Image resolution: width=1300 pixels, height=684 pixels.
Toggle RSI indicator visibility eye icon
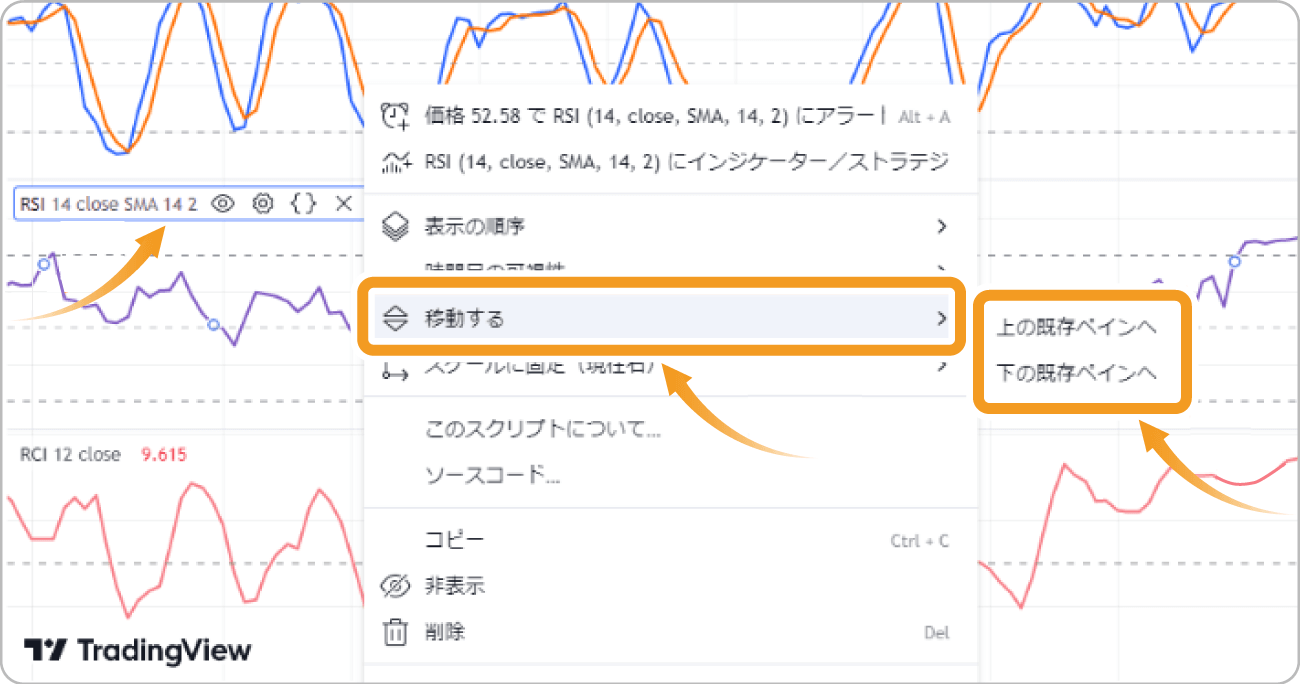(x=222, y=204)
